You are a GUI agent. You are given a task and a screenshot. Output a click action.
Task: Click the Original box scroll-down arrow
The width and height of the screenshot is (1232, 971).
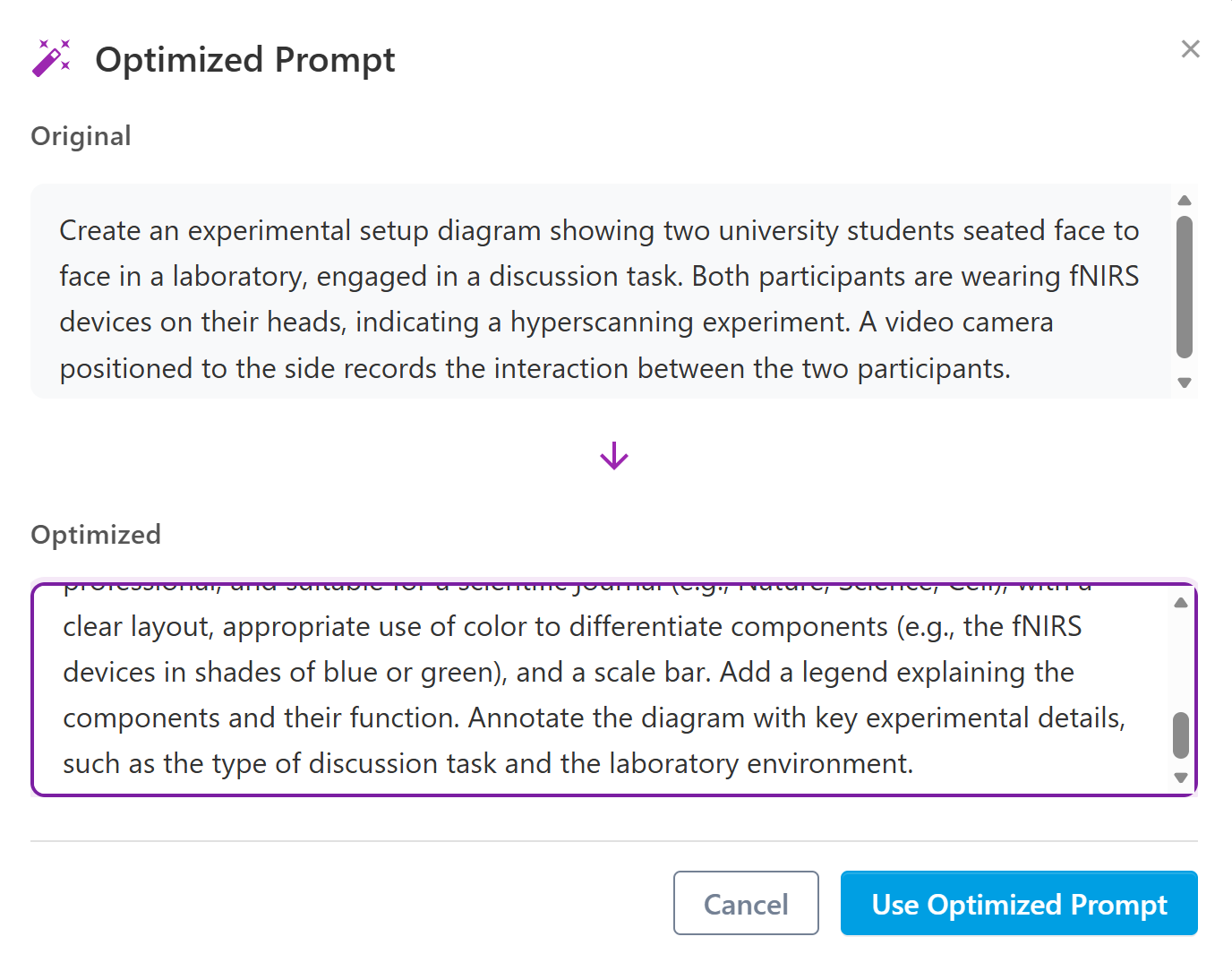[1185, 382]
